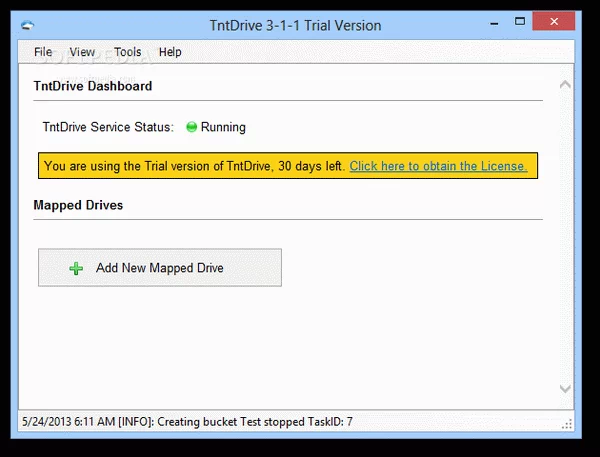Click the Mapped Drives heading
Screen dimensions: 600x457
point(78,205)
